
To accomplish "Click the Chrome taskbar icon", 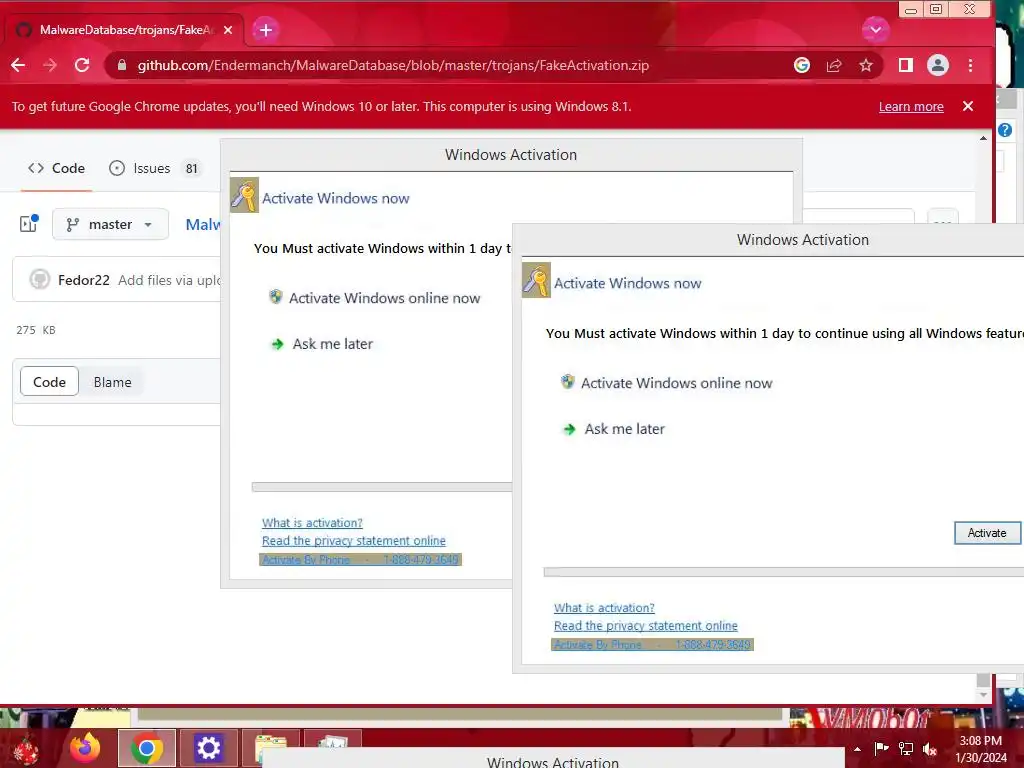I will 147,748.
